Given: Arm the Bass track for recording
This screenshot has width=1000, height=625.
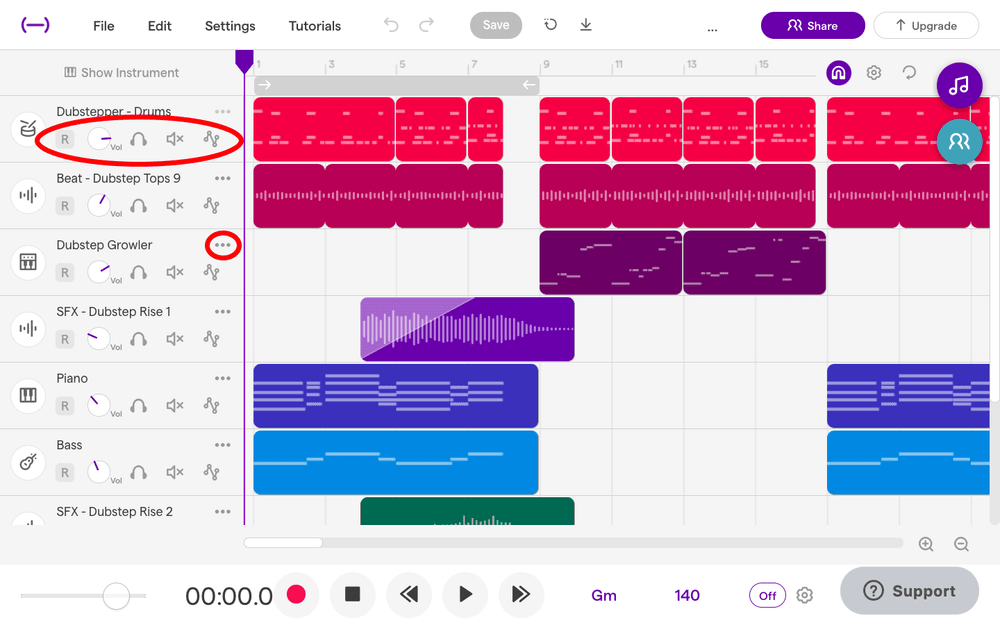Looking at the screenshot, I should coord(64,472).
